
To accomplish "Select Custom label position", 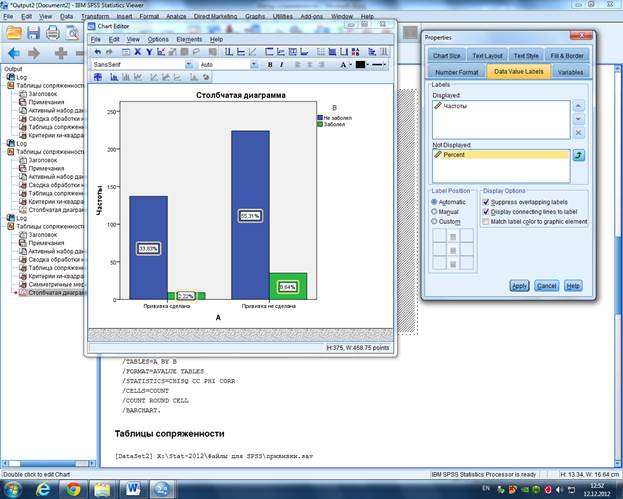I will point(434,221).
